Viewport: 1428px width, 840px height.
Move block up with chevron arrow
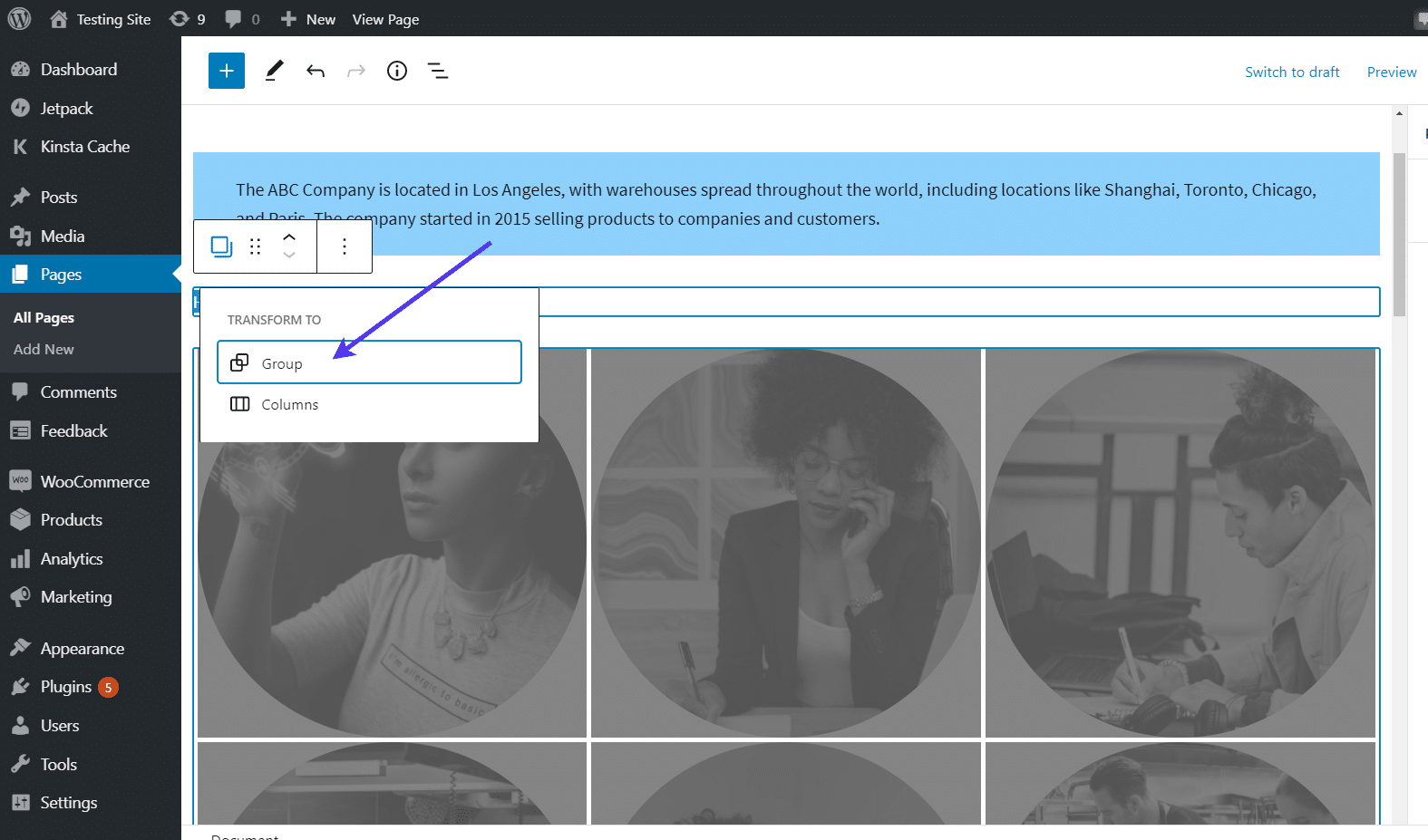[289, 237]
